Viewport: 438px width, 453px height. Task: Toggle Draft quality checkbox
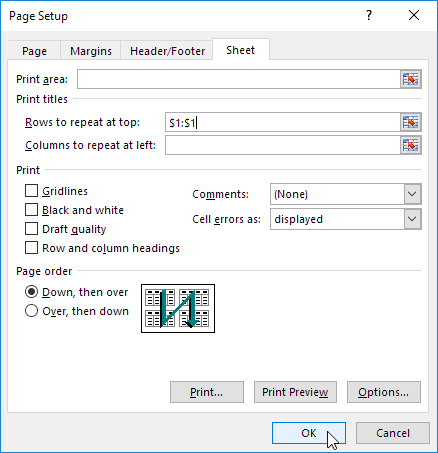tap(31, 229)
